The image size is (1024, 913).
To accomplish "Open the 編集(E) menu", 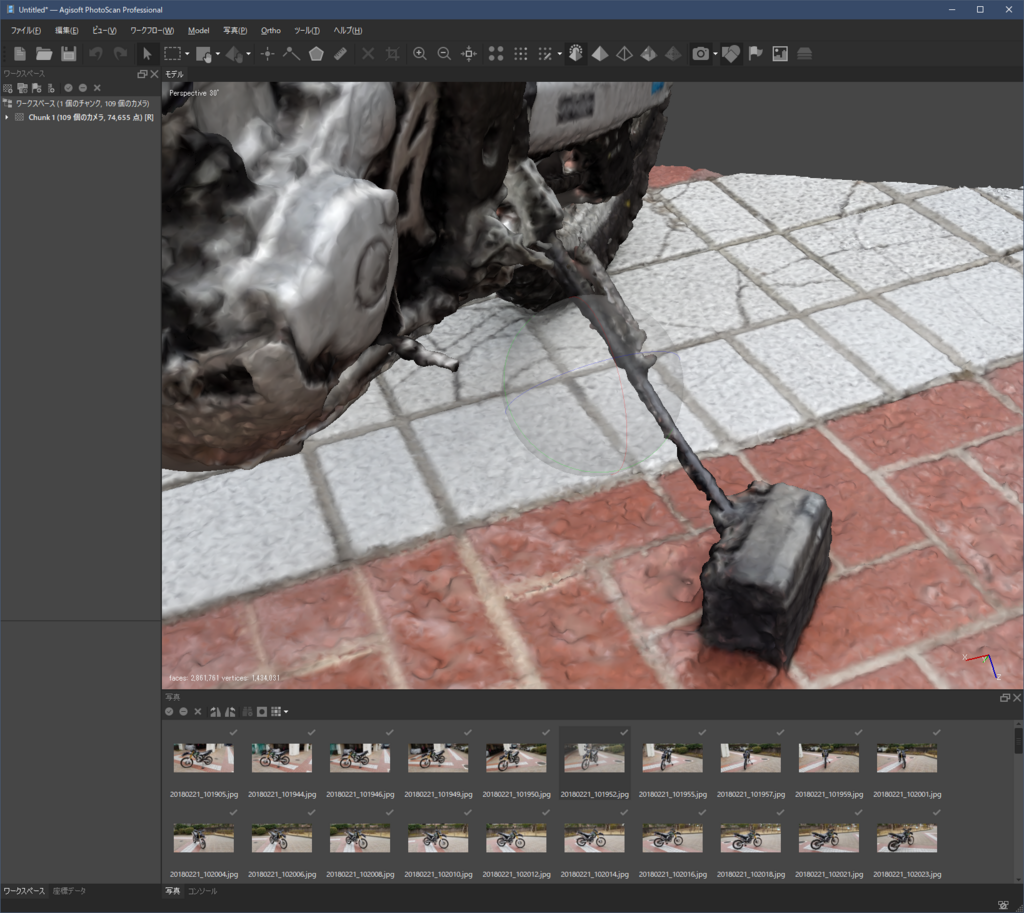I will [x=67, y=31].
